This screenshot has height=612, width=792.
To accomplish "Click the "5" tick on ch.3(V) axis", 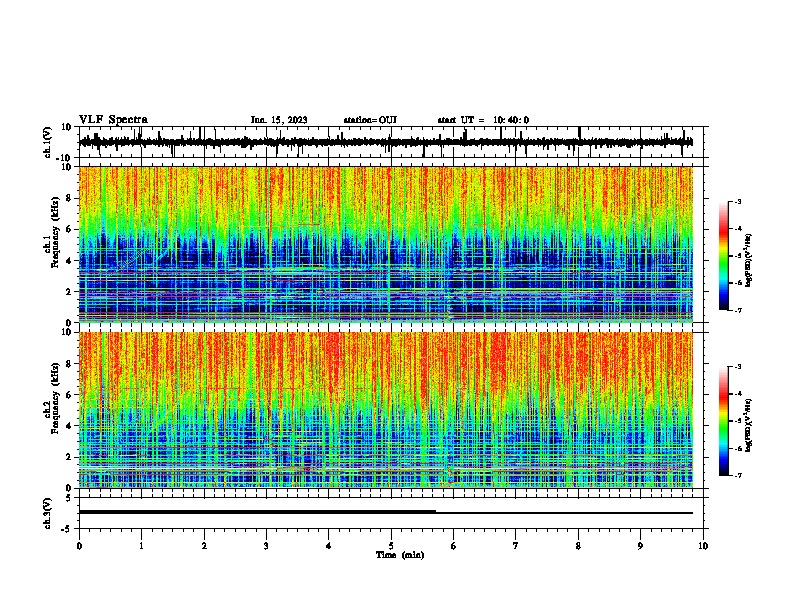I will 69,498.
